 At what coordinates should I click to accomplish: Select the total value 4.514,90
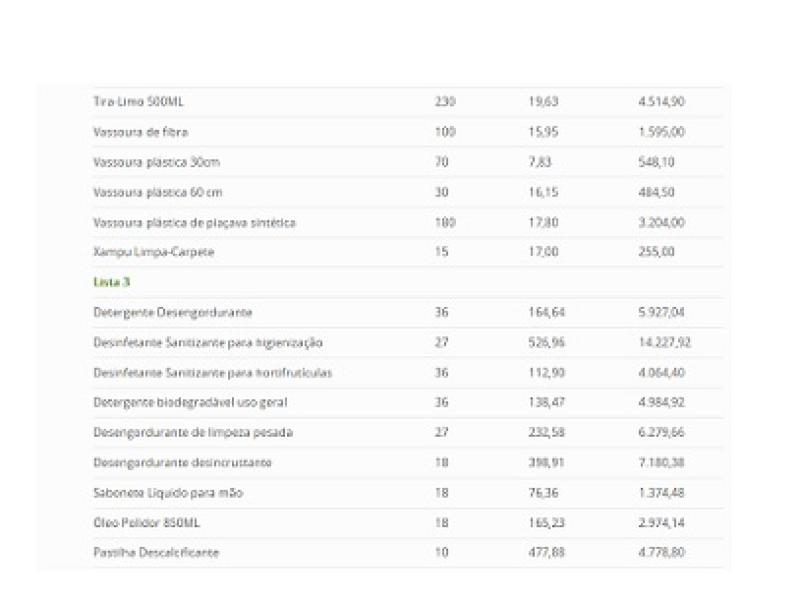661,102
